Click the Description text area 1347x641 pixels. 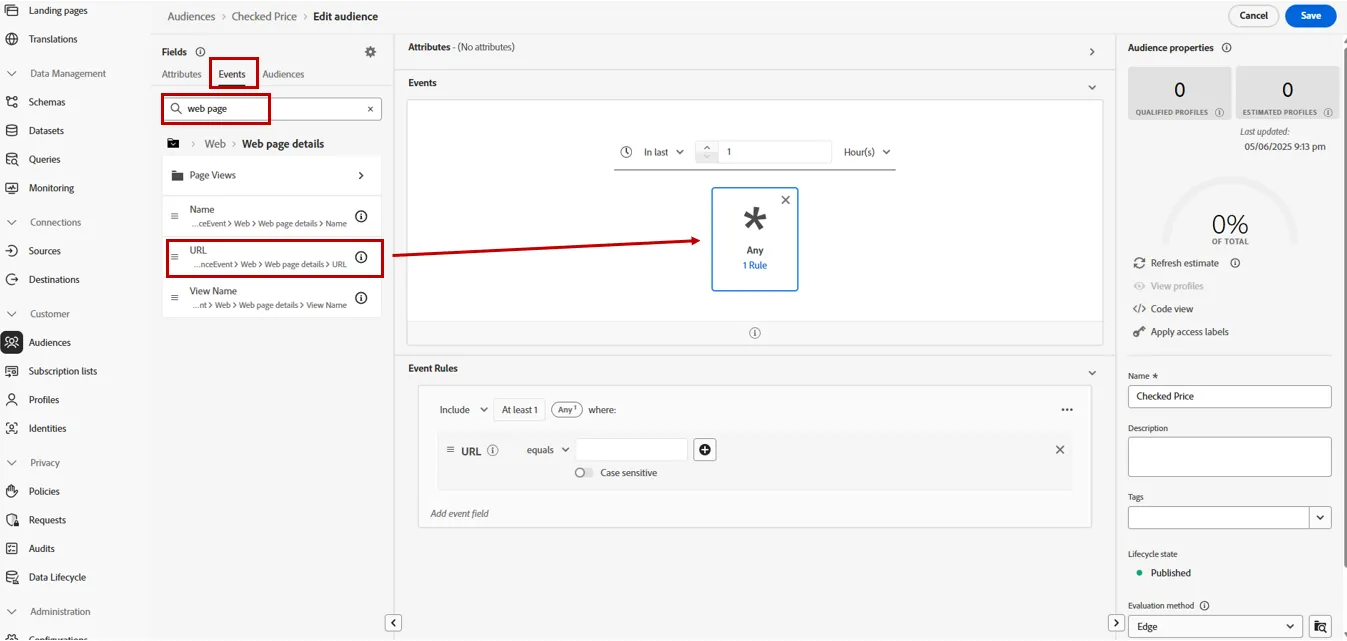coord(1229,457)
